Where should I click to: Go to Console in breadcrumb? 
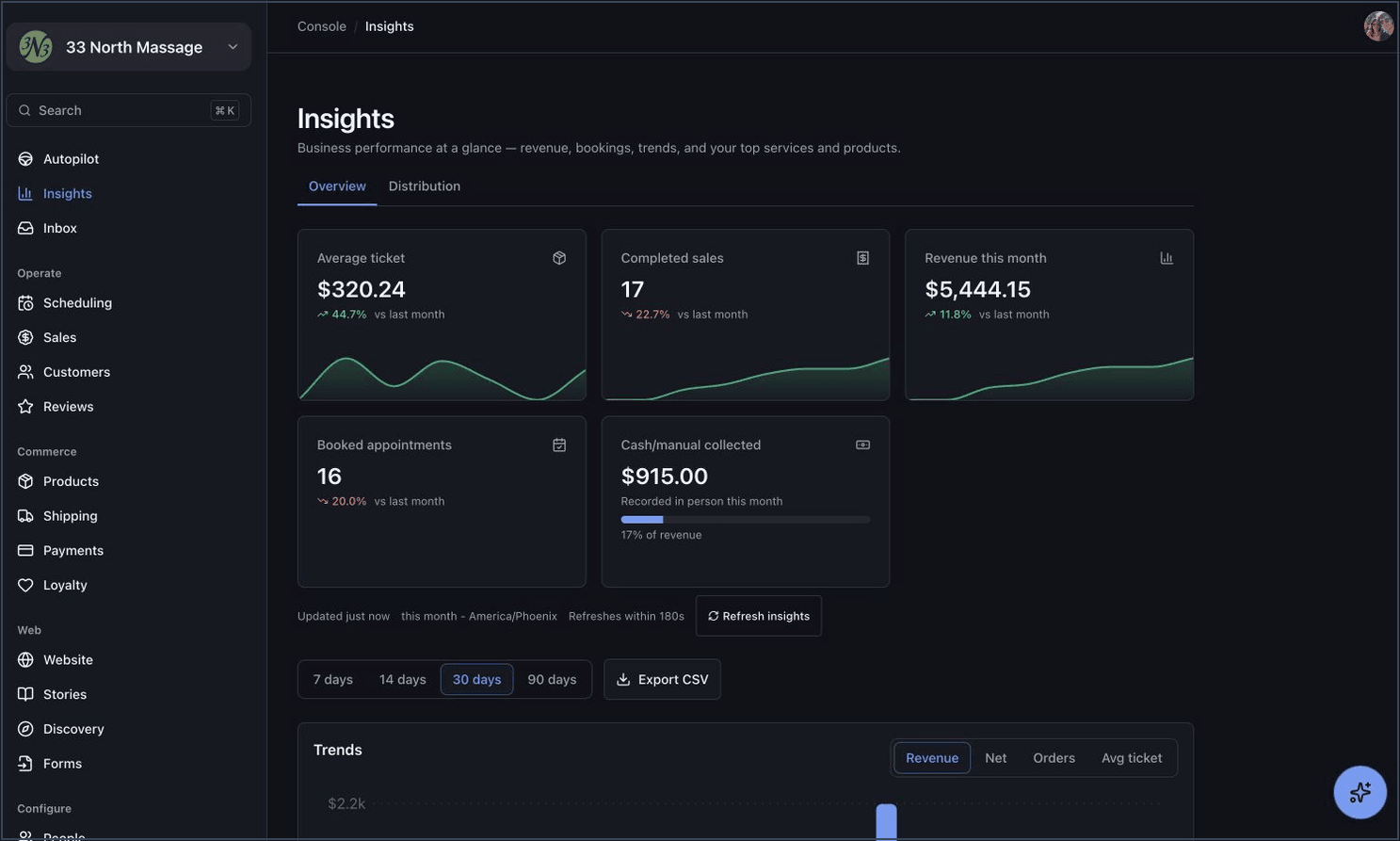tap(322, 26)
